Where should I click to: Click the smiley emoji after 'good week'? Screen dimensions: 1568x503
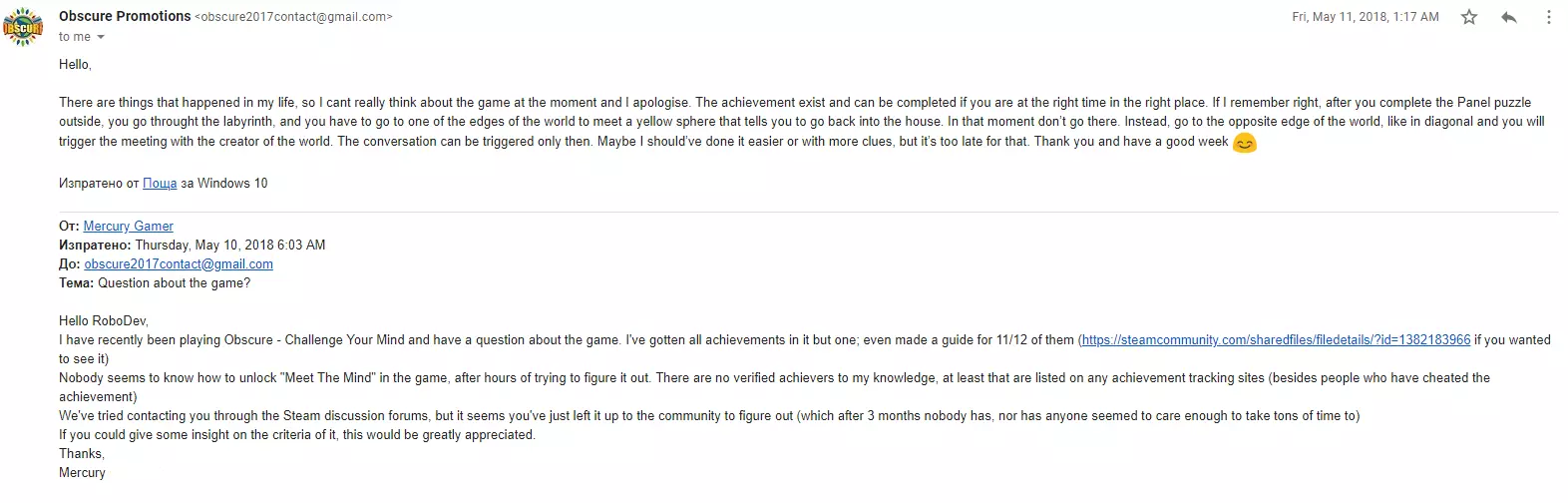pyautogui.click(x=1244, y=143)
